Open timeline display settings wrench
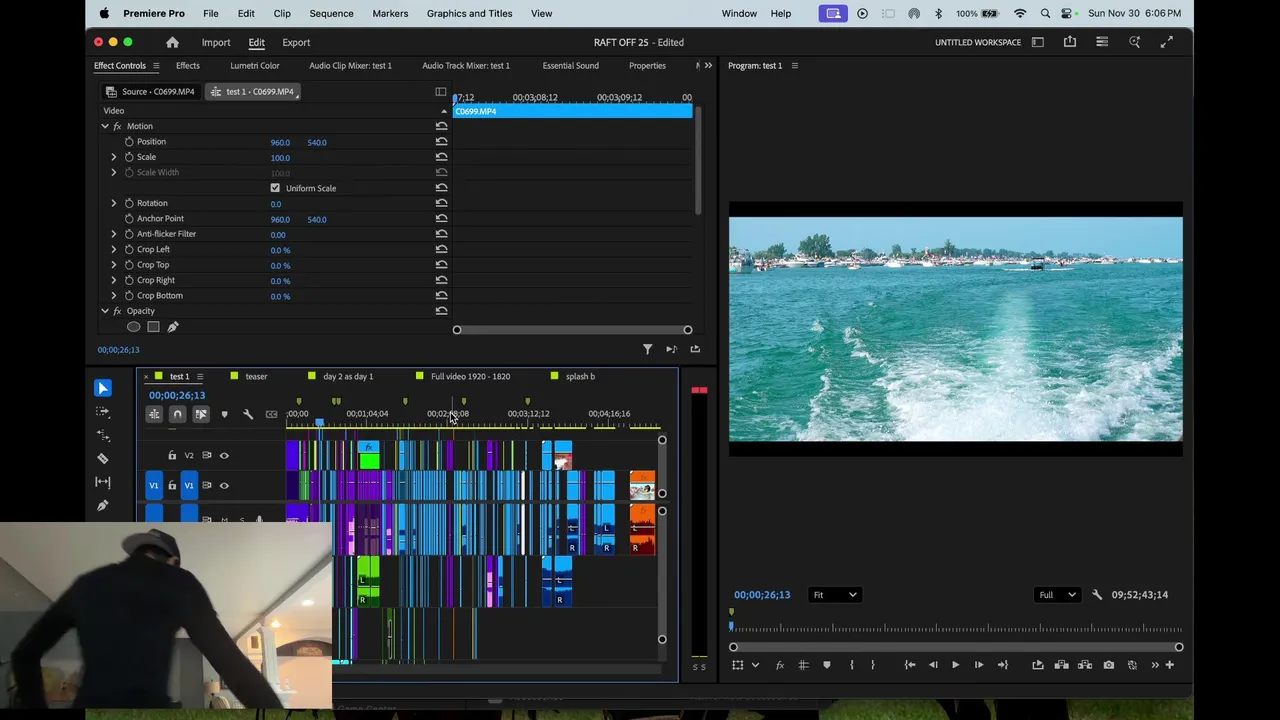The image size is (1280, 720). pos(248,414)
